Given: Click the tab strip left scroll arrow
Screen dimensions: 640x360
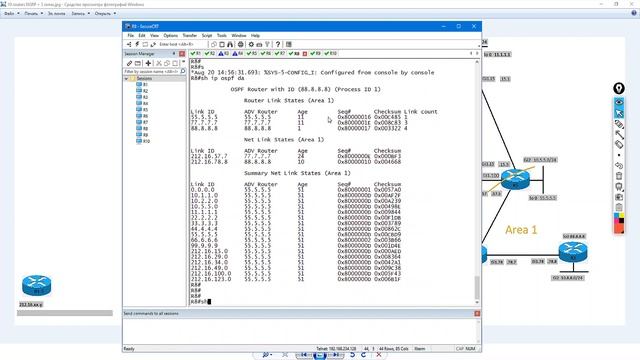Looking at the screenshot, I should tap(471, 53).
